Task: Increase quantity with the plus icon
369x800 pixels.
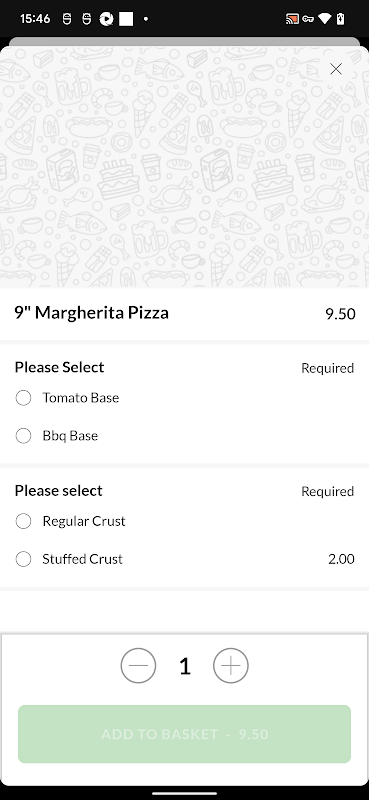Action: pos(231,666)
